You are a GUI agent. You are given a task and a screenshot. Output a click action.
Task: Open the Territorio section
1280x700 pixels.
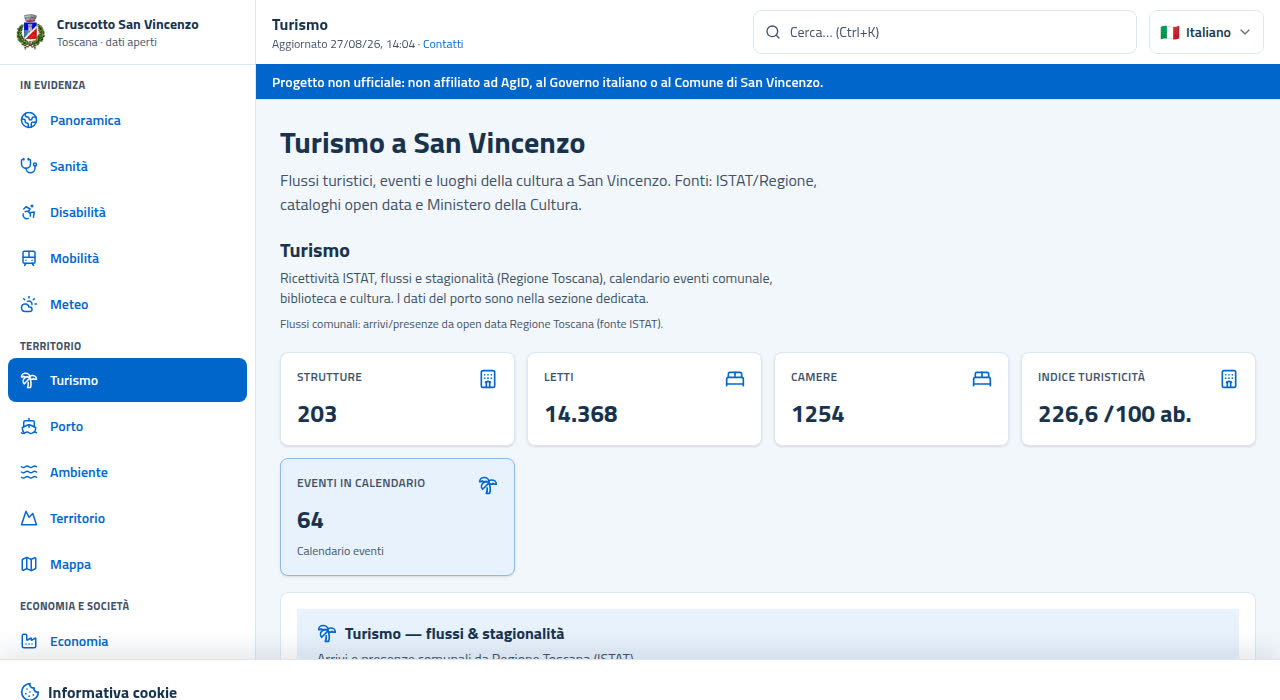point(127,518)
